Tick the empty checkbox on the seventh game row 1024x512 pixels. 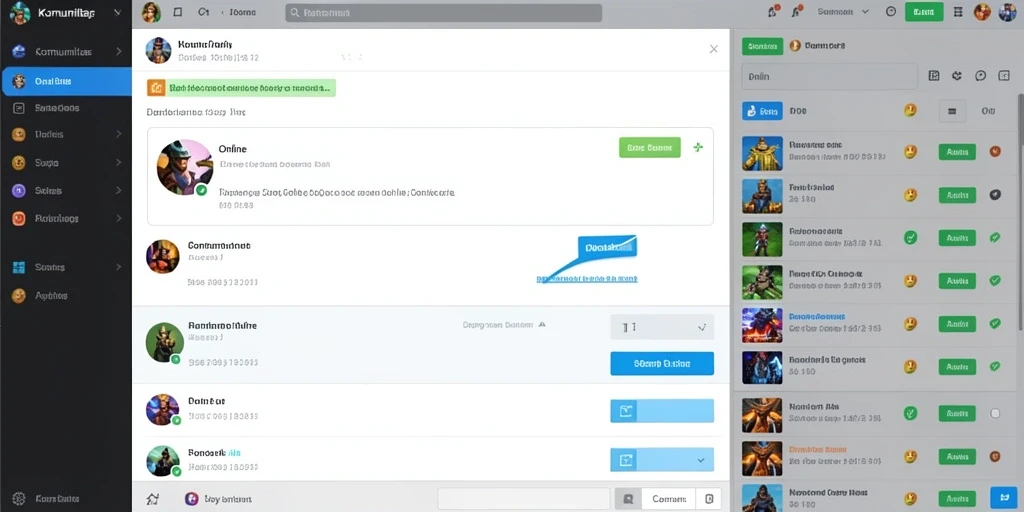coord(995,413)
